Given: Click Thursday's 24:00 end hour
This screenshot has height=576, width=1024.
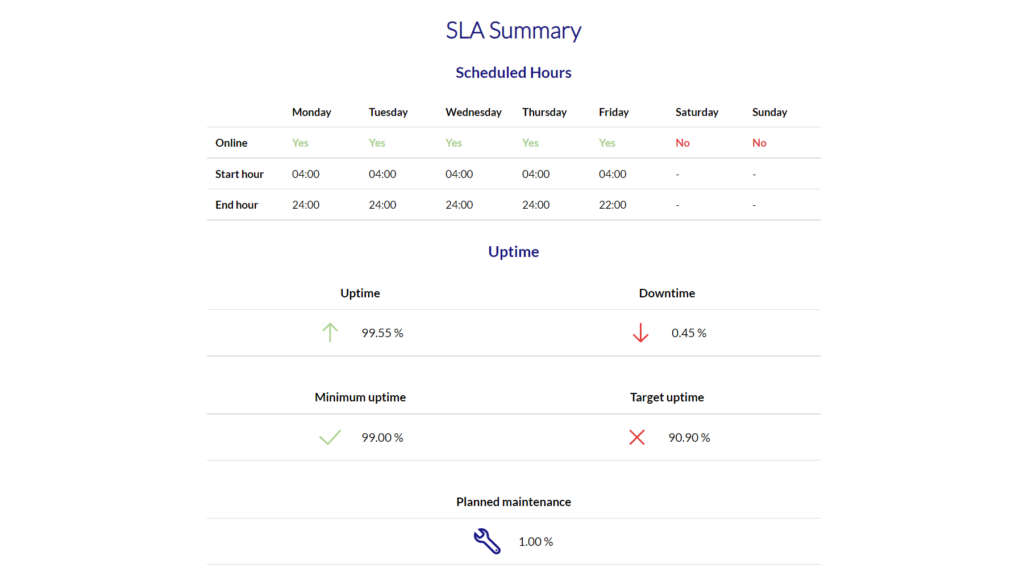Looking at the screenshot, I should 536,205.
